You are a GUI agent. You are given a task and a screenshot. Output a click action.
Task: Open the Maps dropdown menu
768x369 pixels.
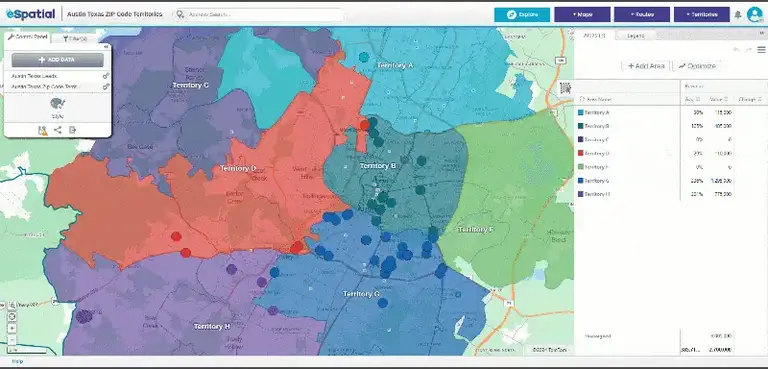[582, 15]
